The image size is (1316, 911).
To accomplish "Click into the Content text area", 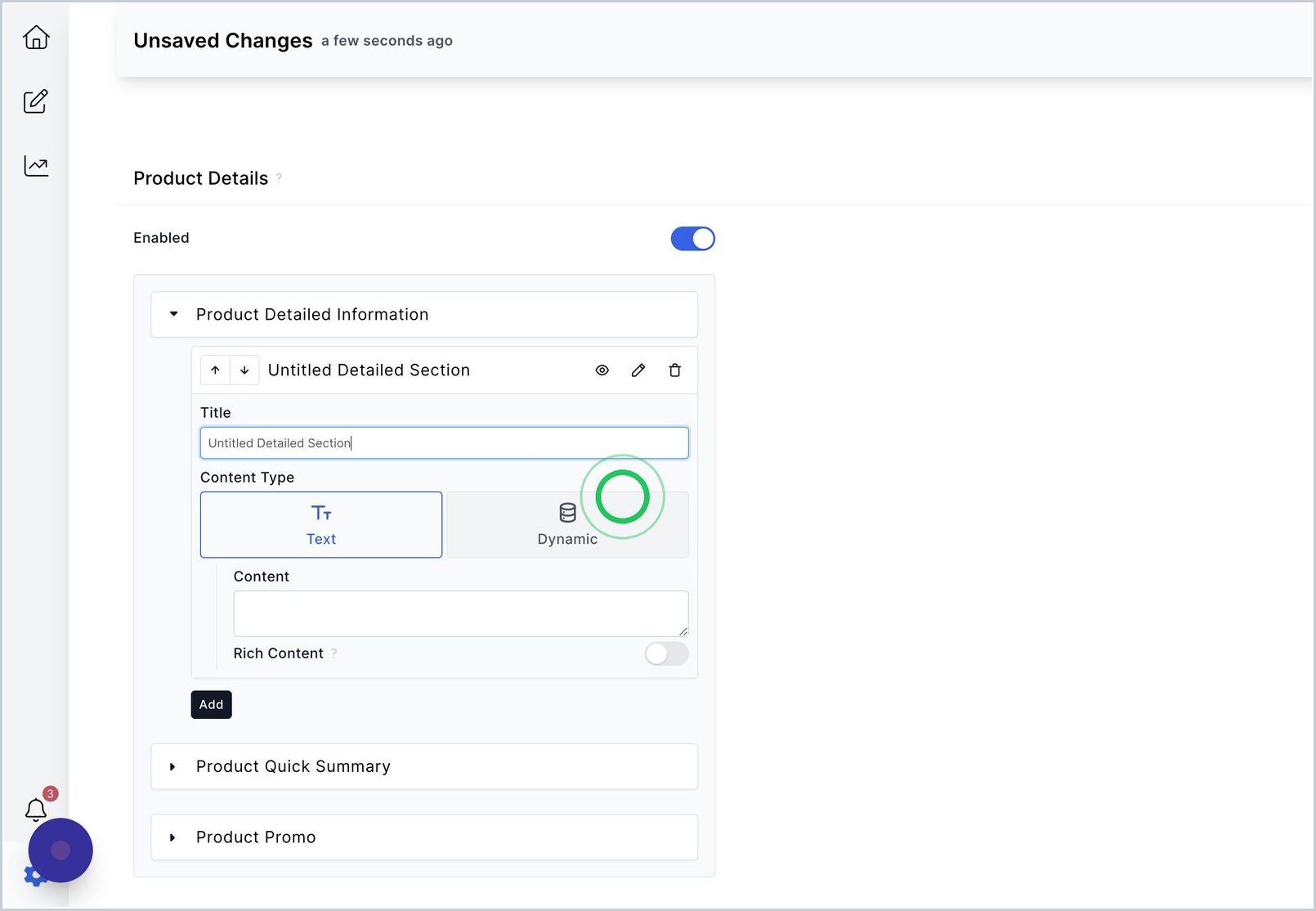I will (461, 613).
